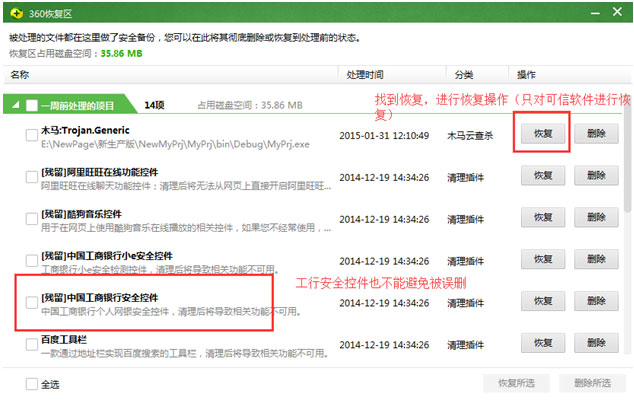Minimize the 360恢复区 window
634x419 pixels.
[595, 13]
